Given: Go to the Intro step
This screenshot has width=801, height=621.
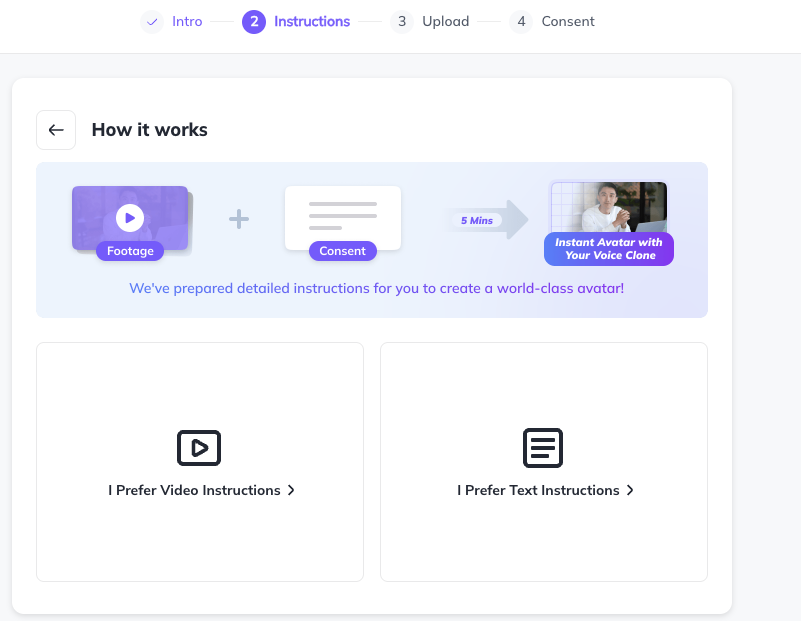Looking at the screenshot, I should pos(187,21).
